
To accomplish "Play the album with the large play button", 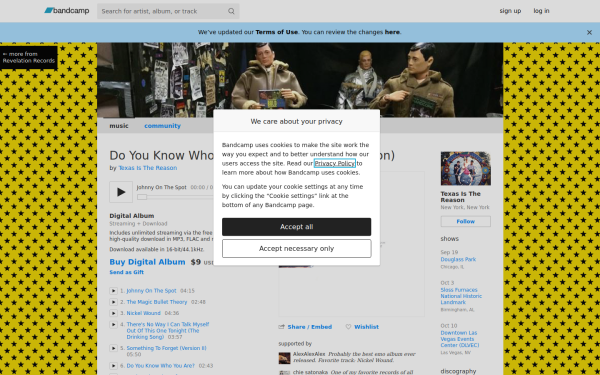I will (x=121, y=192).
